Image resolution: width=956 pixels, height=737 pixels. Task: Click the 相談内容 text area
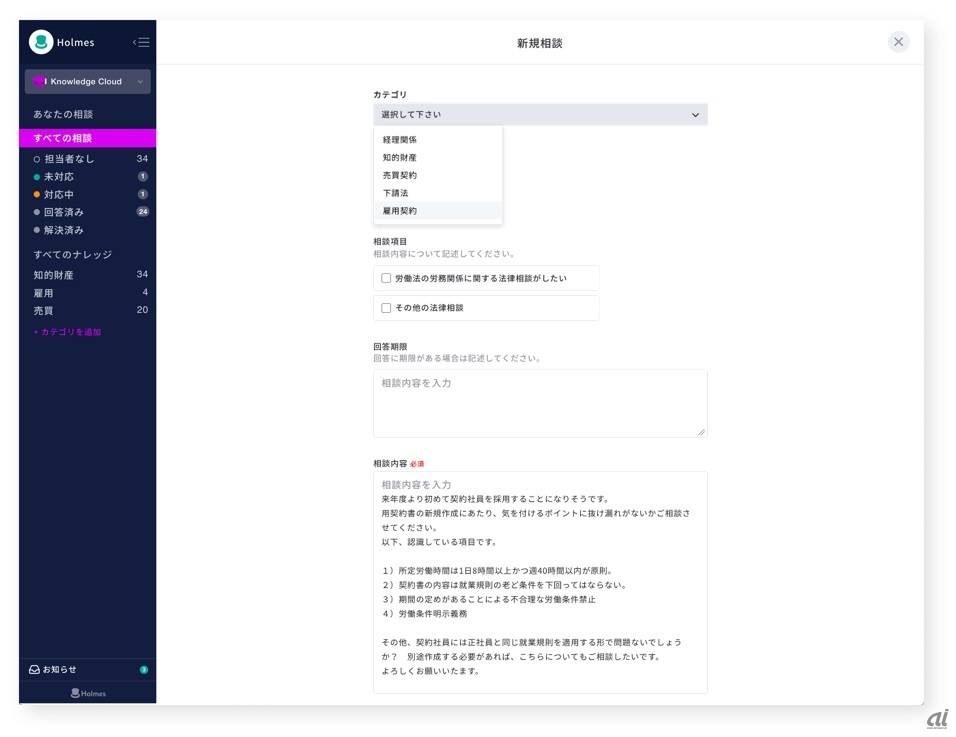(x=540, y=582)
